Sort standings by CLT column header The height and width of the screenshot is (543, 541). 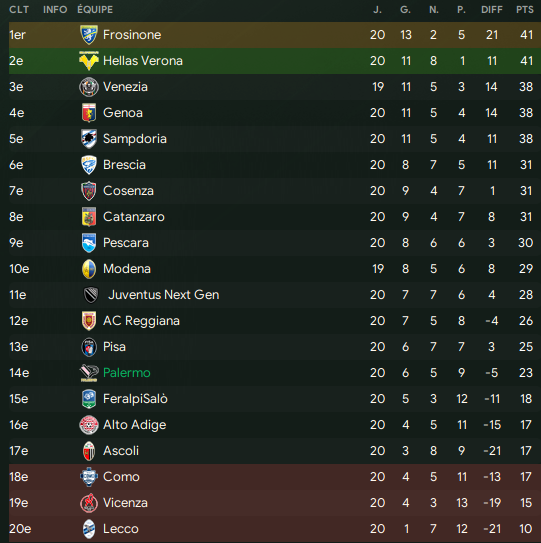tap(19, 10)
